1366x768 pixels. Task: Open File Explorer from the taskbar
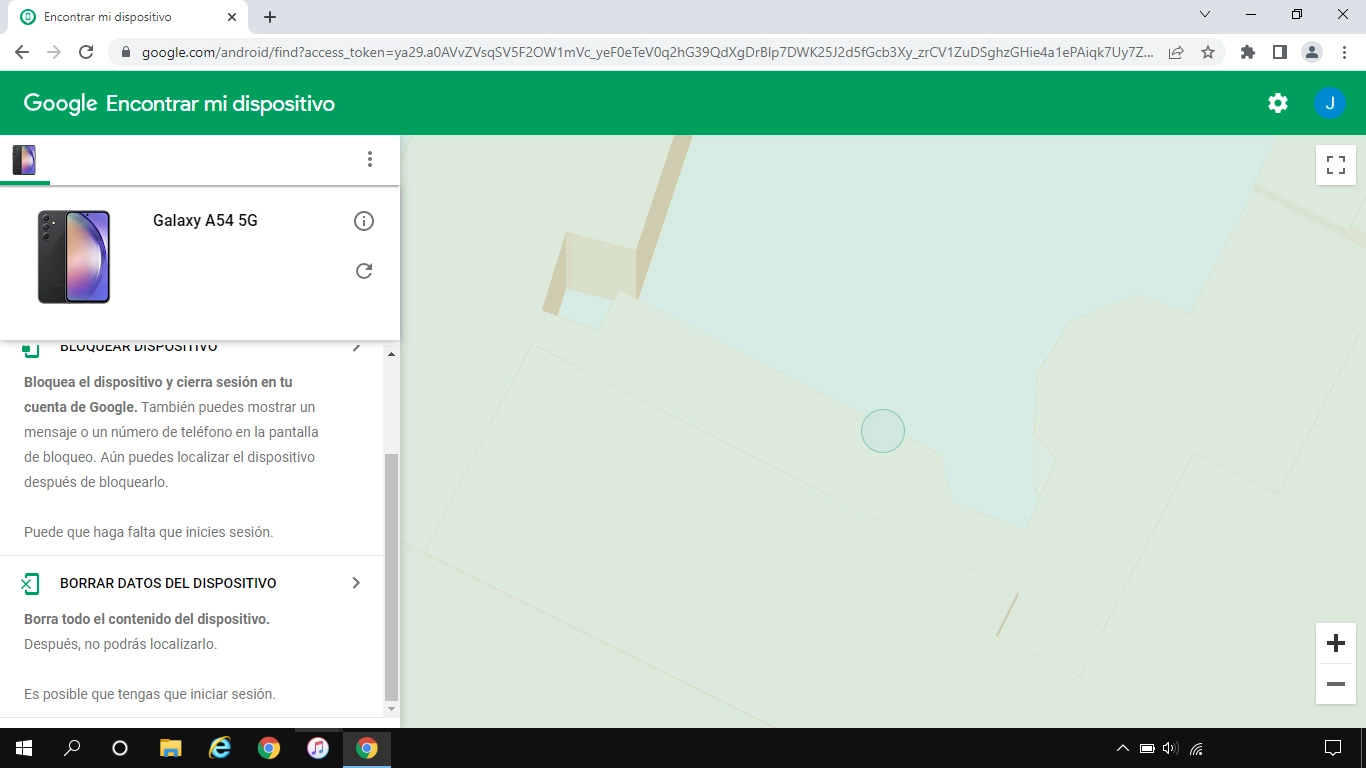[171, 748]
